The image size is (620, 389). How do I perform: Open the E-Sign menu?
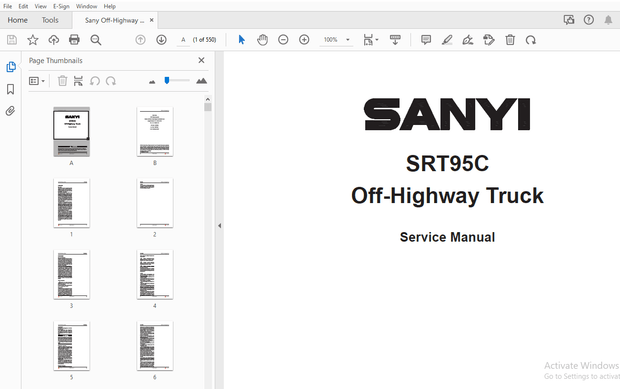(61, 6)
